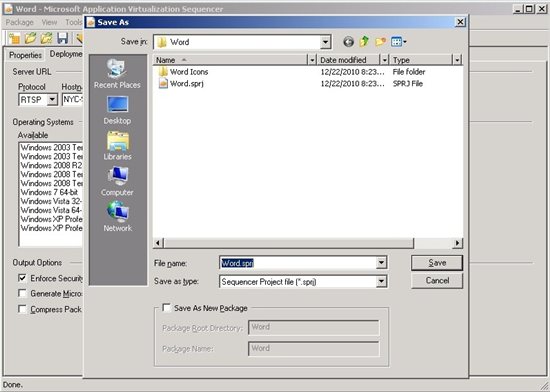Click the File folder type cell
Screen dimensions: 550x392
tap(409, 72)
